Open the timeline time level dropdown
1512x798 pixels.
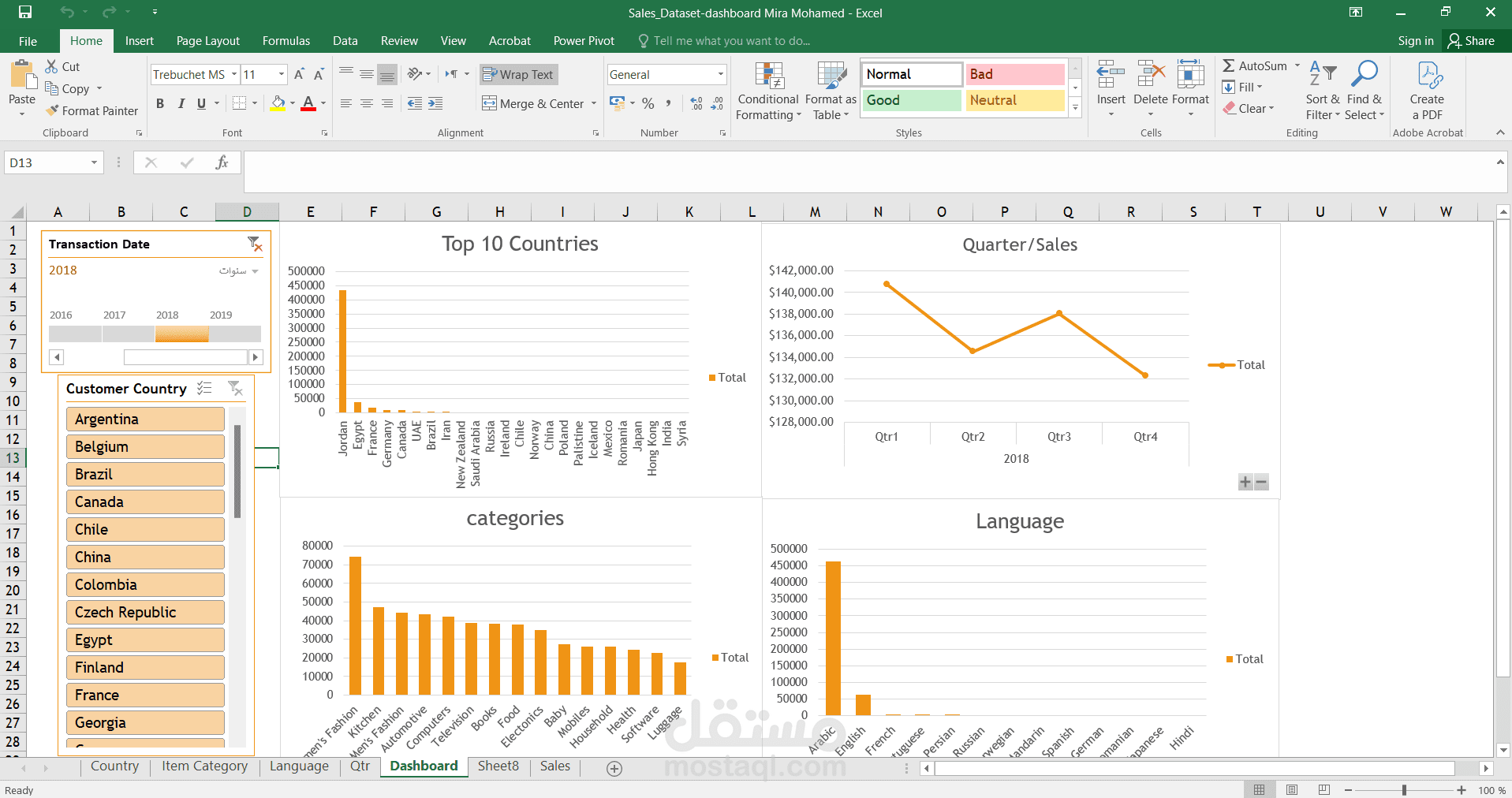click(254, 271)
